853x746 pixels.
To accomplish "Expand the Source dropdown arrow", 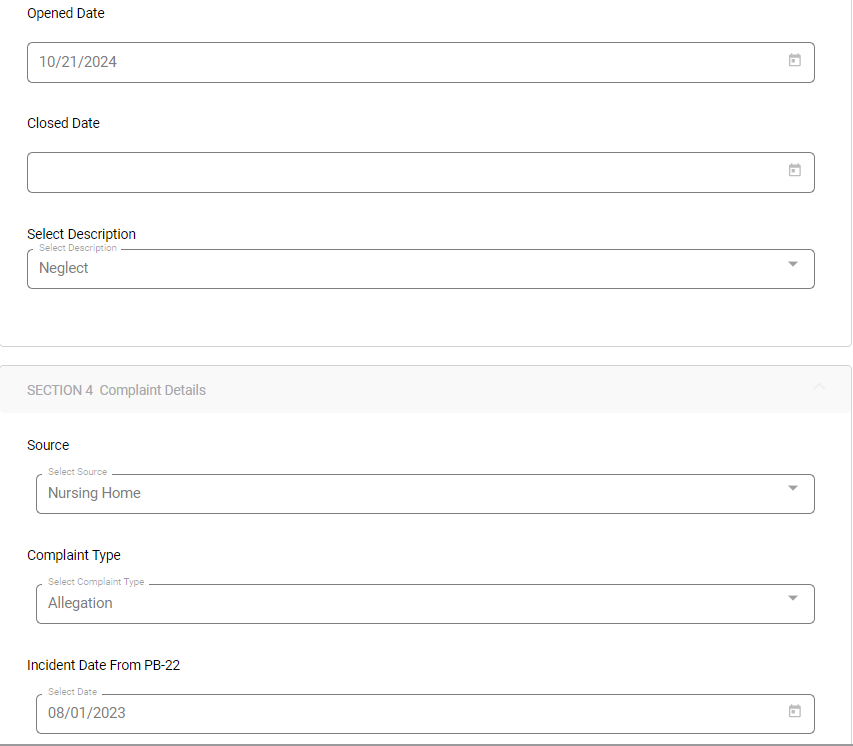I will pyautogui.click(x=793, y=489).
